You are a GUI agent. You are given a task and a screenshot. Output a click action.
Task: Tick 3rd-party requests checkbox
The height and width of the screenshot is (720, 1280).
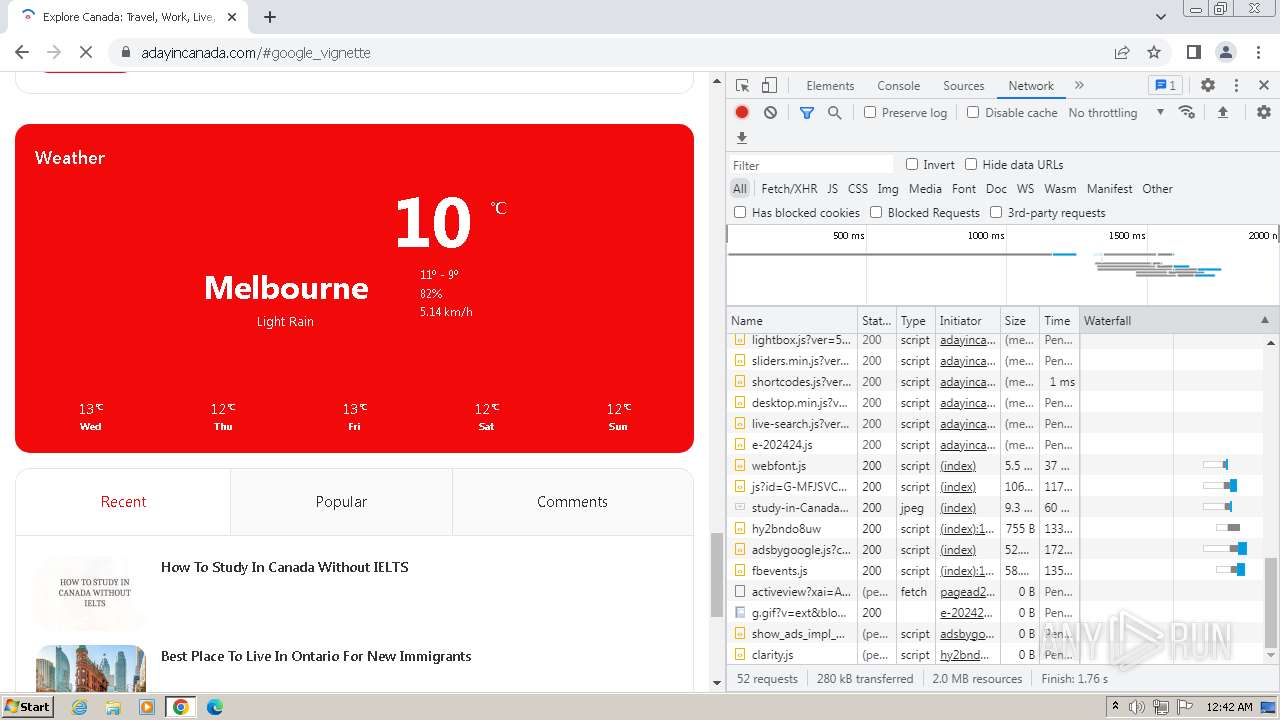[x=996, y=213]
